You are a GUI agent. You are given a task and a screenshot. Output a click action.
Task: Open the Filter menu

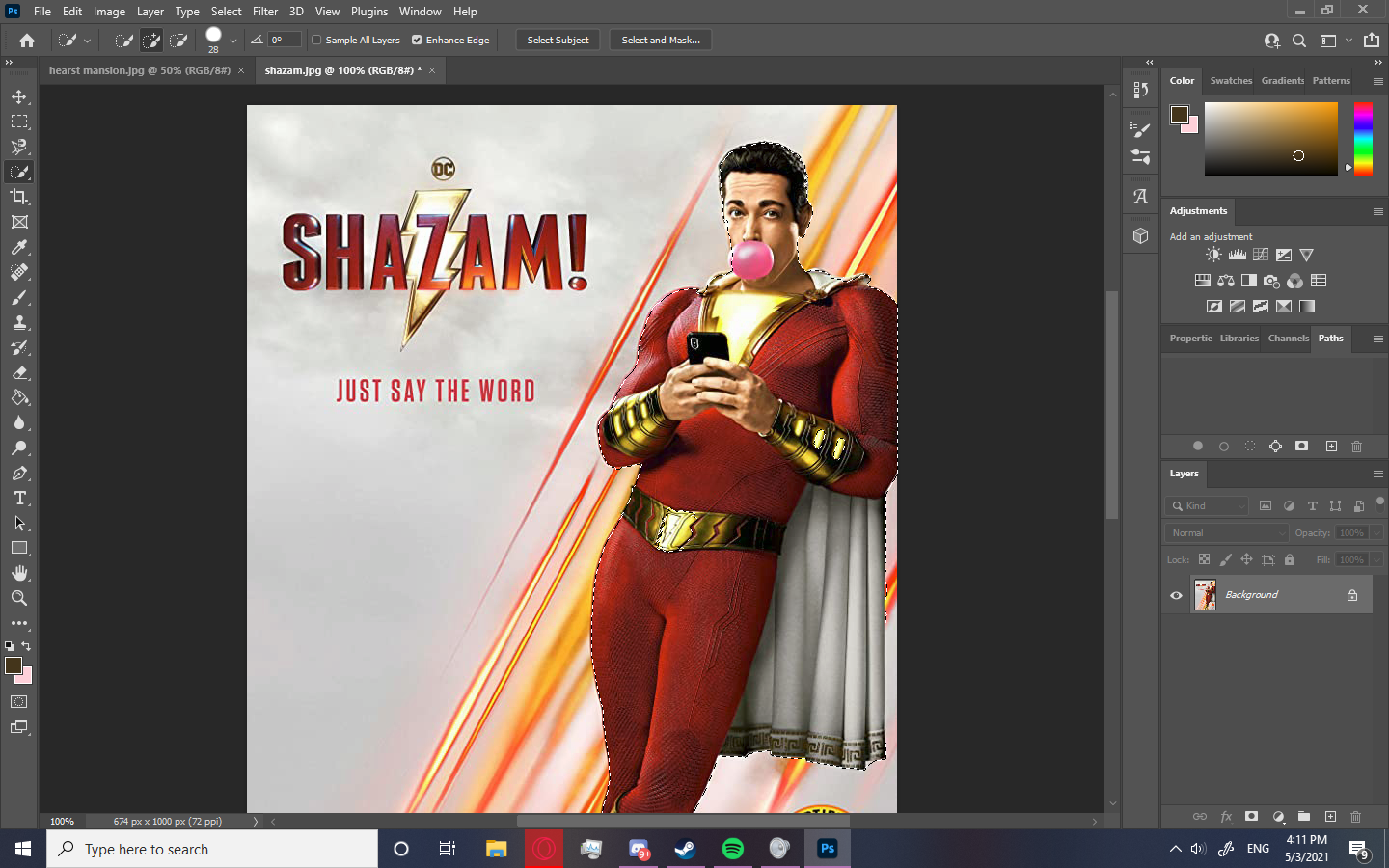(265, 12)
